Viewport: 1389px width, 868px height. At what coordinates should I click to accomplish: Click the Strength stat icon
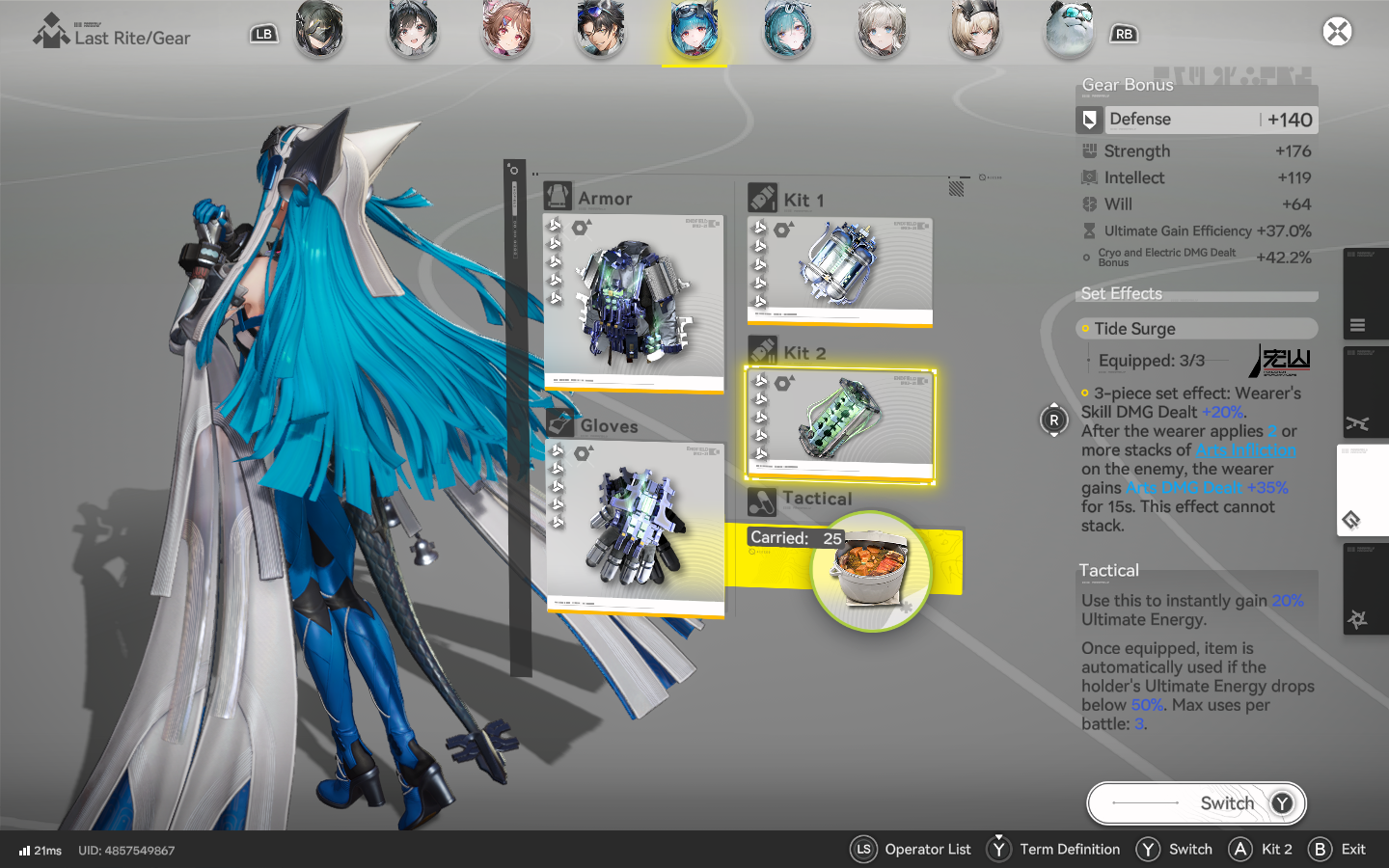click(x=1090, y=151)
